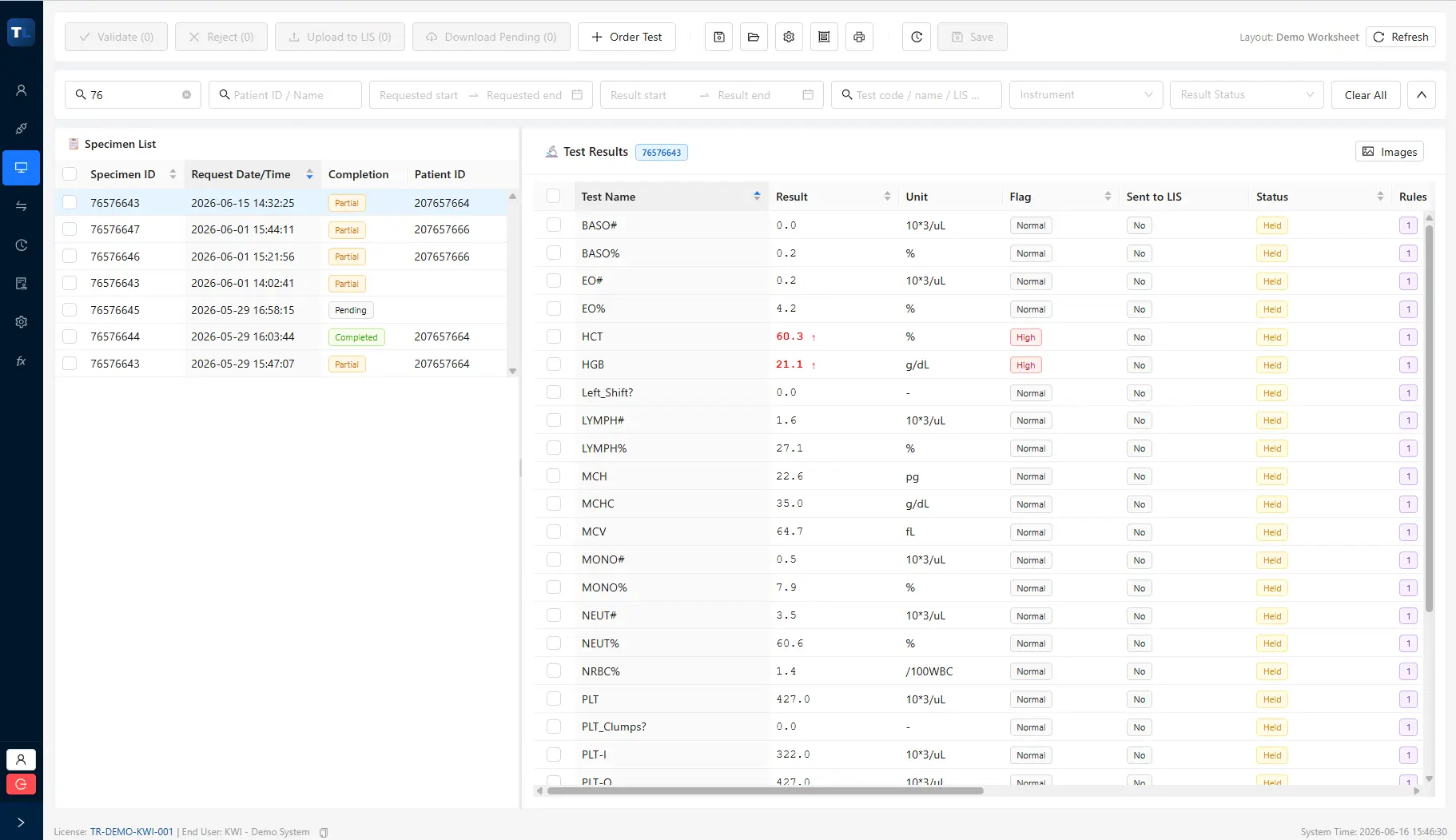Open the transfer arrows sidebar icon
The height and width of the screenshot is (840, 1456).
22,206
